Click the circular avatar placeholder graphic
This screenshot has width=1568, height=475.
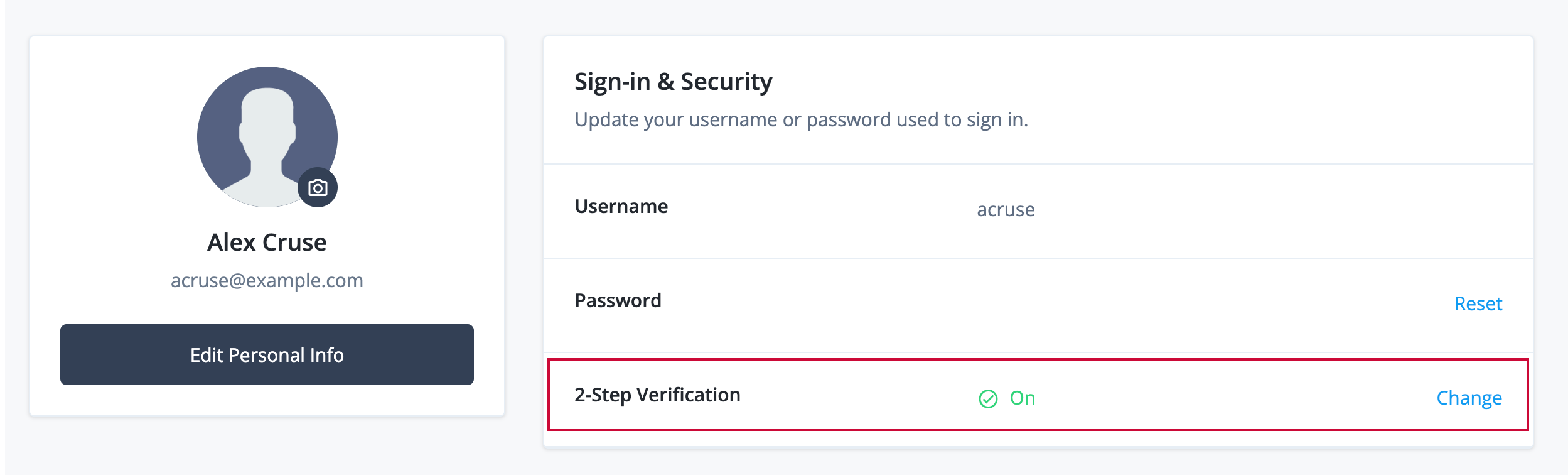click(x=267, y=136)
